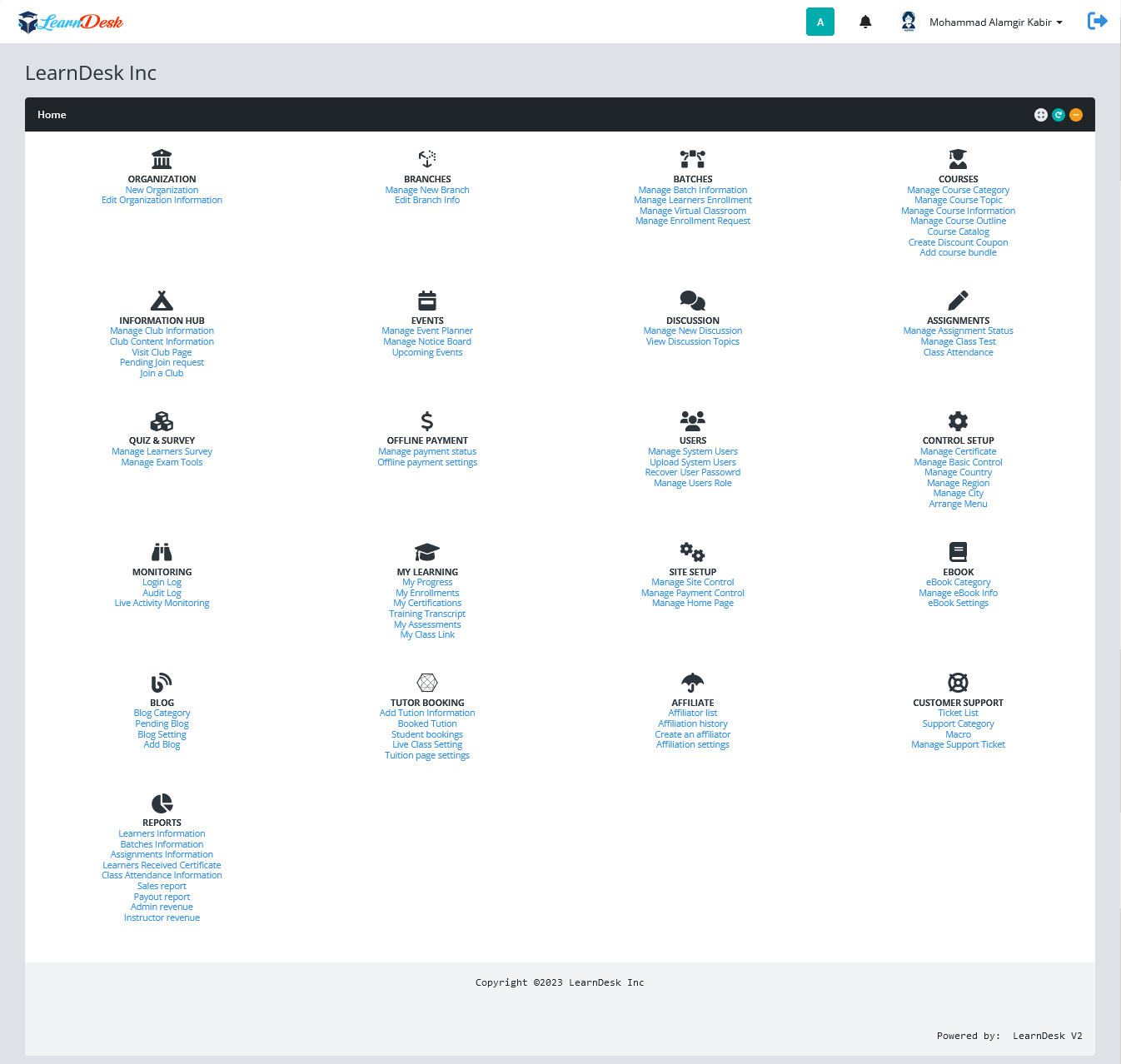This screenshot has height=1064, width=1121.
Task: Click the Blog icon
Action: pos(162,683)
